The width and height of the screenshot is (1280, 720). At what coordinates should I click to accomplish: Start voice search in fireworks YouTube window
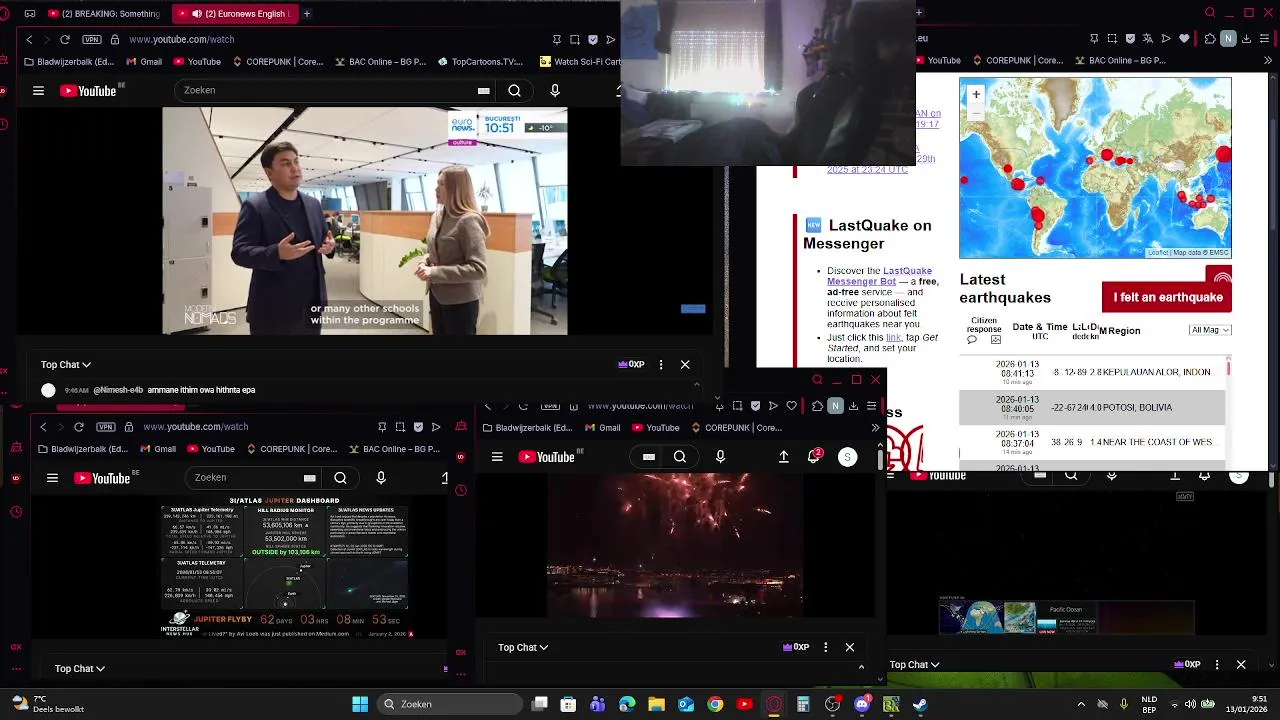coord(720,457)
